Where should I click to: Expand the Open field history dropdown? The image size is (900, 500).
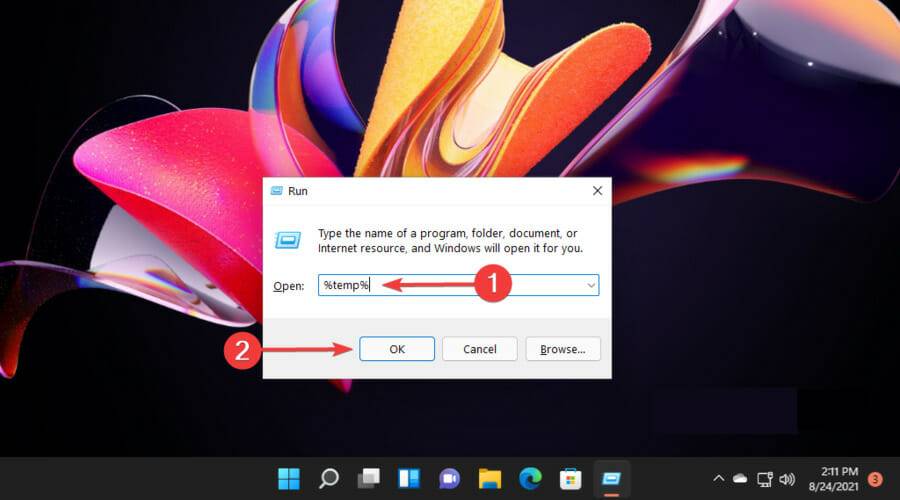pos(591,285)
